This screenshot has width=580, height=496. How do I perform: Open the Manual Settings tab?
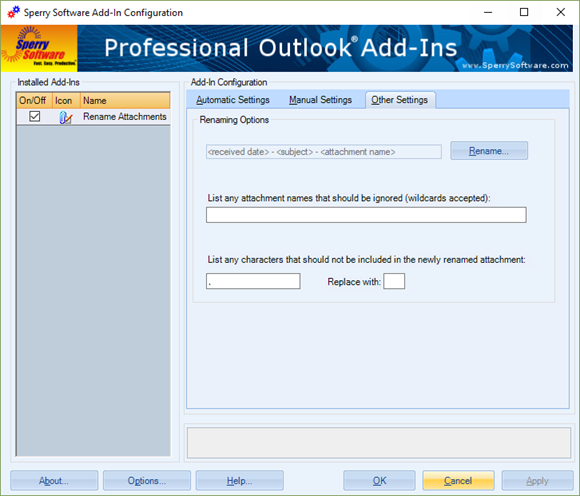click(x=320, y=100)
